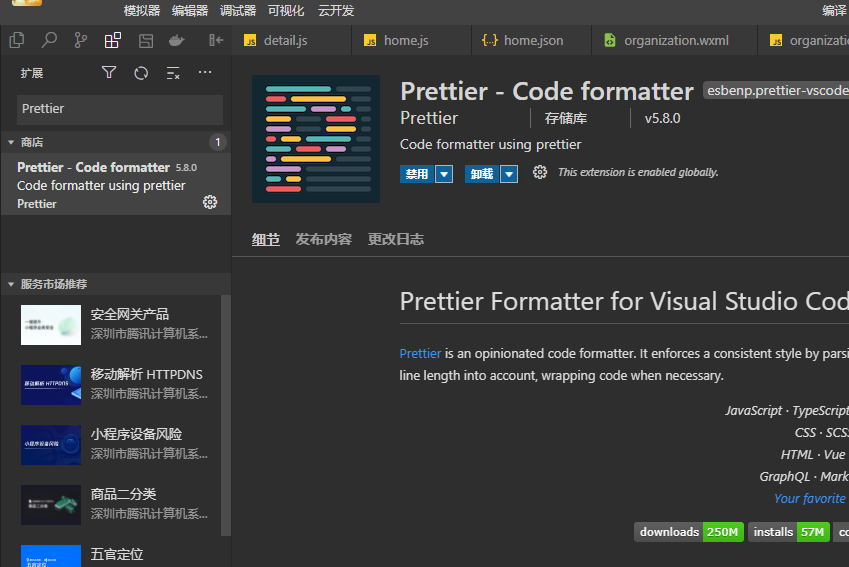Collapse the sidebar with the arrow icon
The height and width of the screenshot is (567, 849).
pyautogui.click(x=216, y=40)
